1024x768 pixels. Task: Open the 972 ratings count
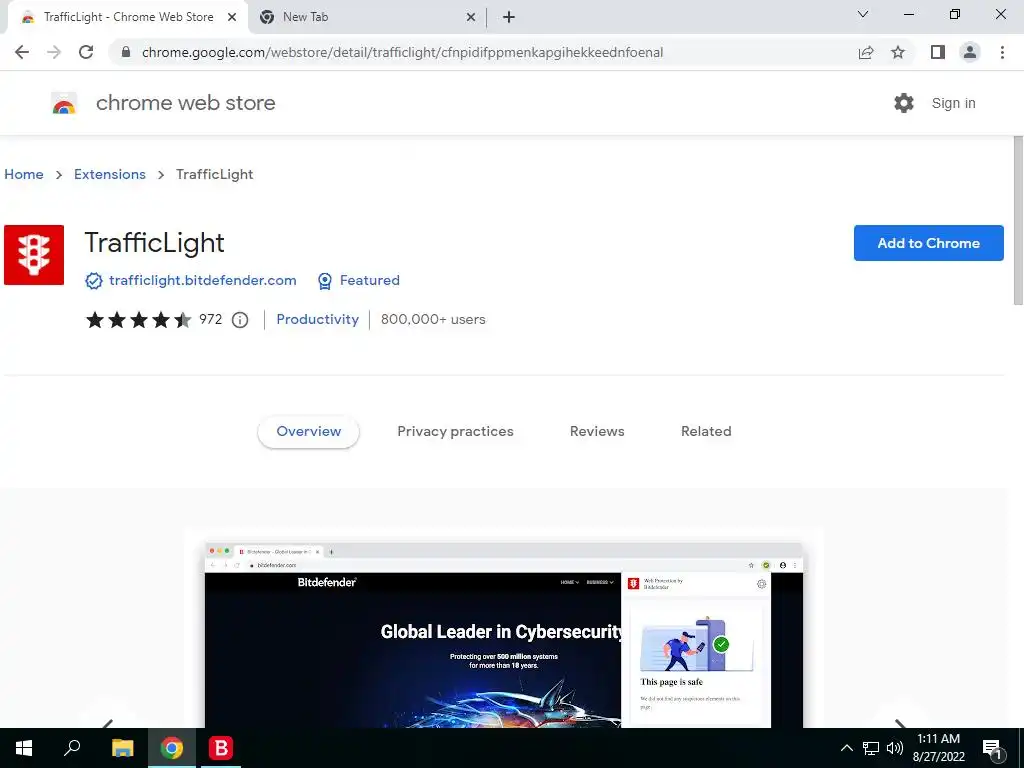coord(210,319)
